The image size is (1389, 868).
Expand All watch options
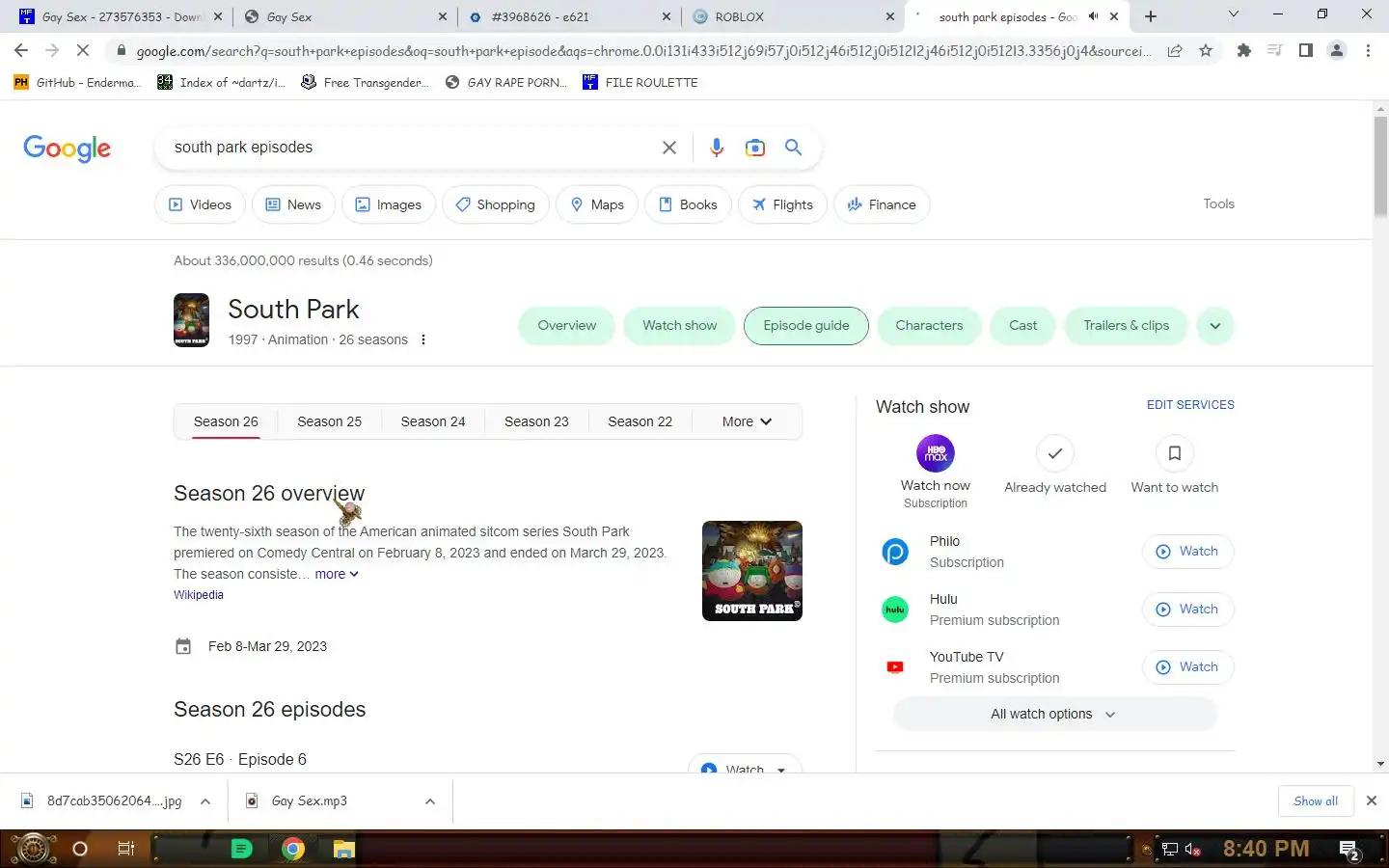pyautogui.click(x=1054, y=715)
